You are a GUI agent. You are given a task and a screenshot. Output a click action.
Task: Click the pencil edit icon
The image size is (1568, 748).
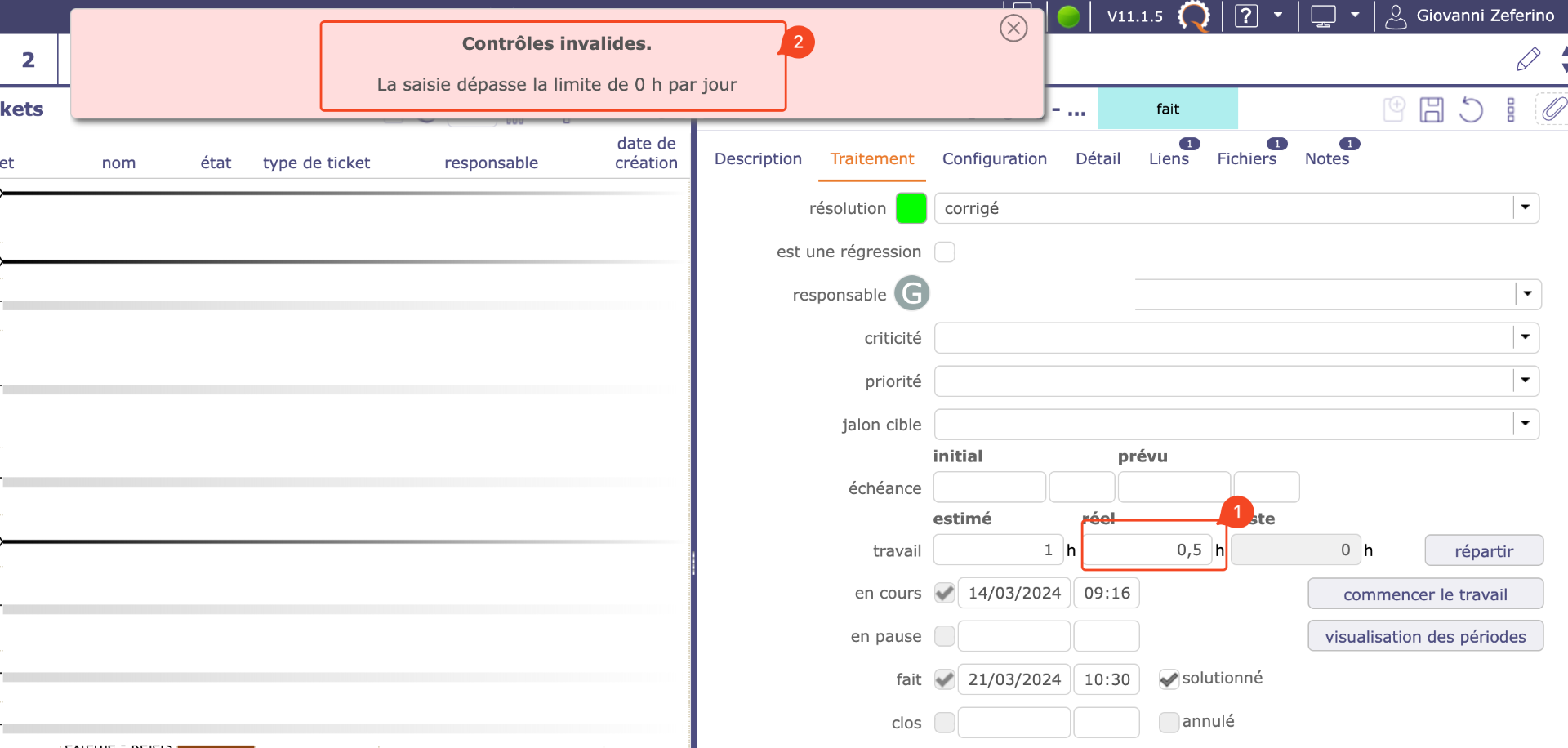pos(1528,60)
